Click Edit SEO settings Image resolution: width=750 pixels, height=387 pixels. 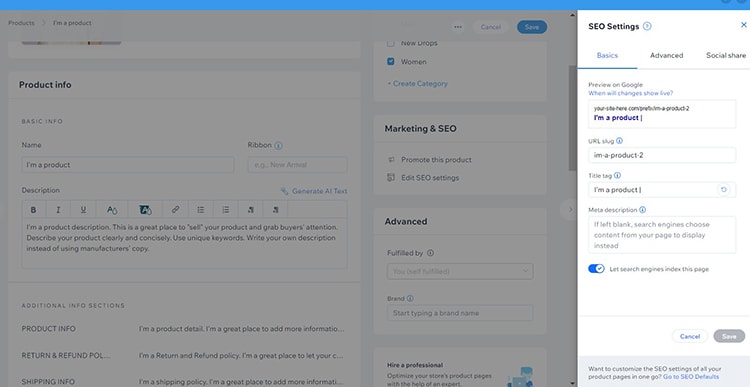point(430,177)
